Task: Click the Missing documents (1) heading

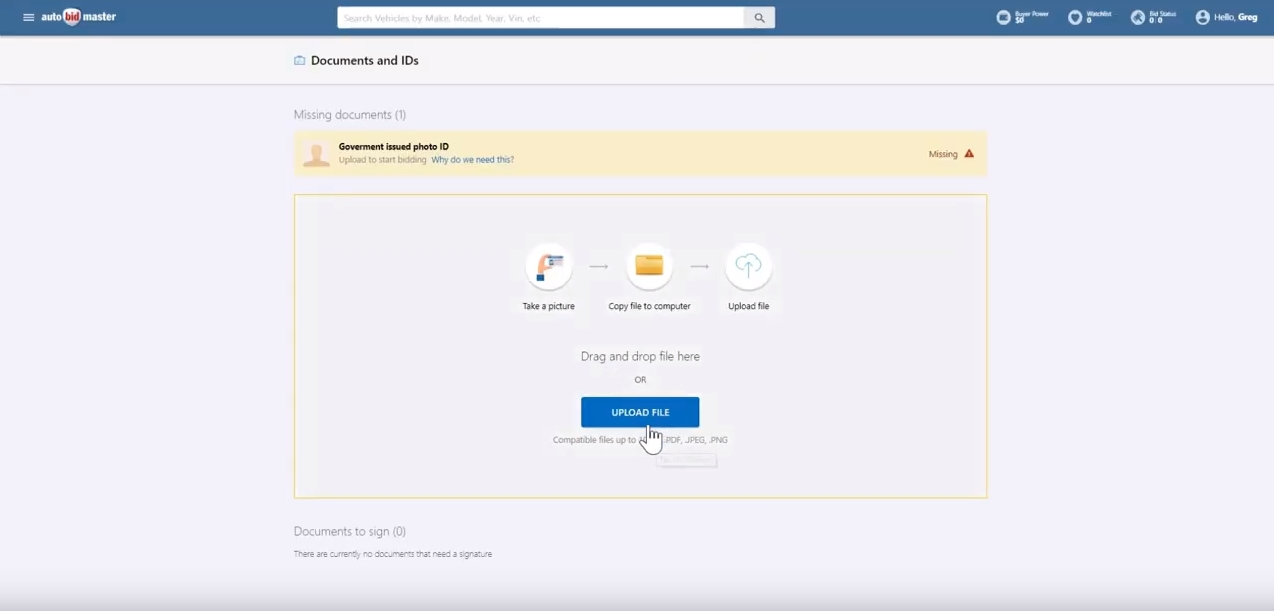Action: pyautogui.click(x=349, y=115)
